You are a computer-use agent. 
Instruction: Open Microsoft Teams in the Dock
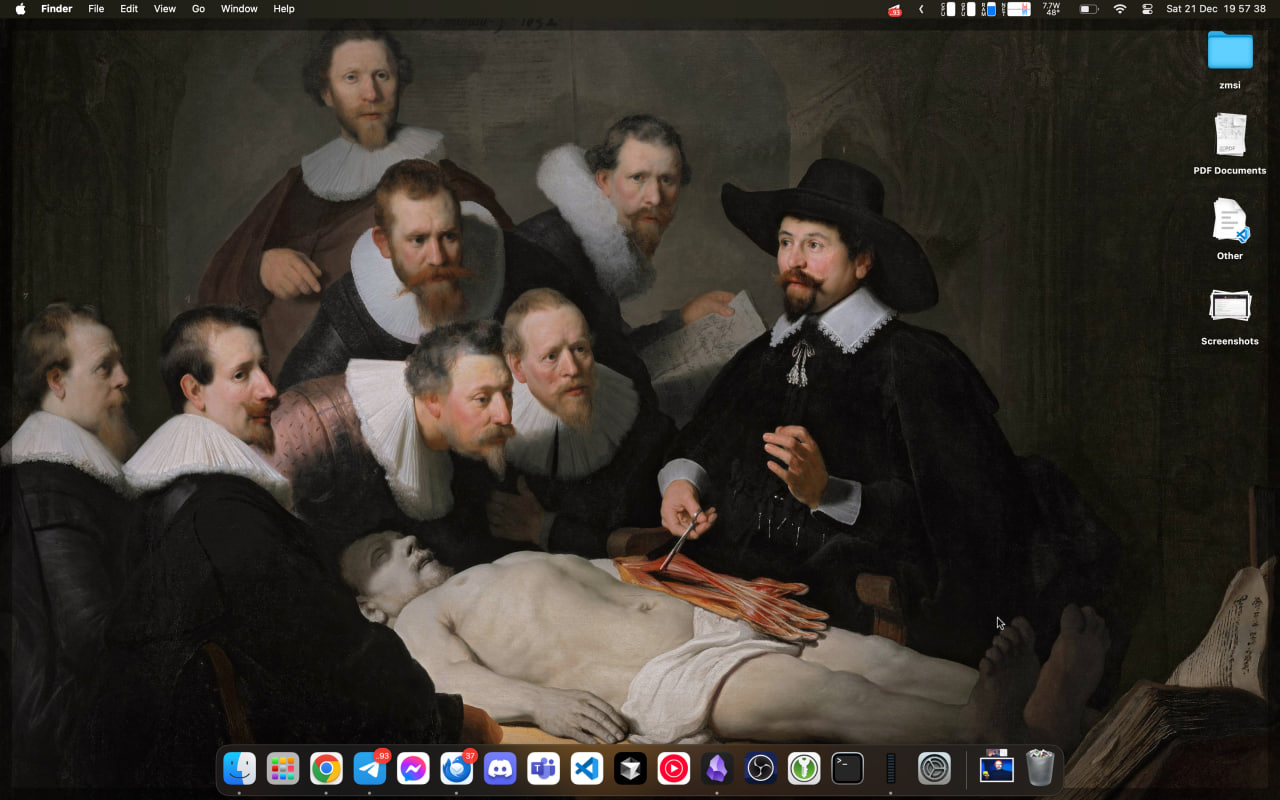(544, 769)
